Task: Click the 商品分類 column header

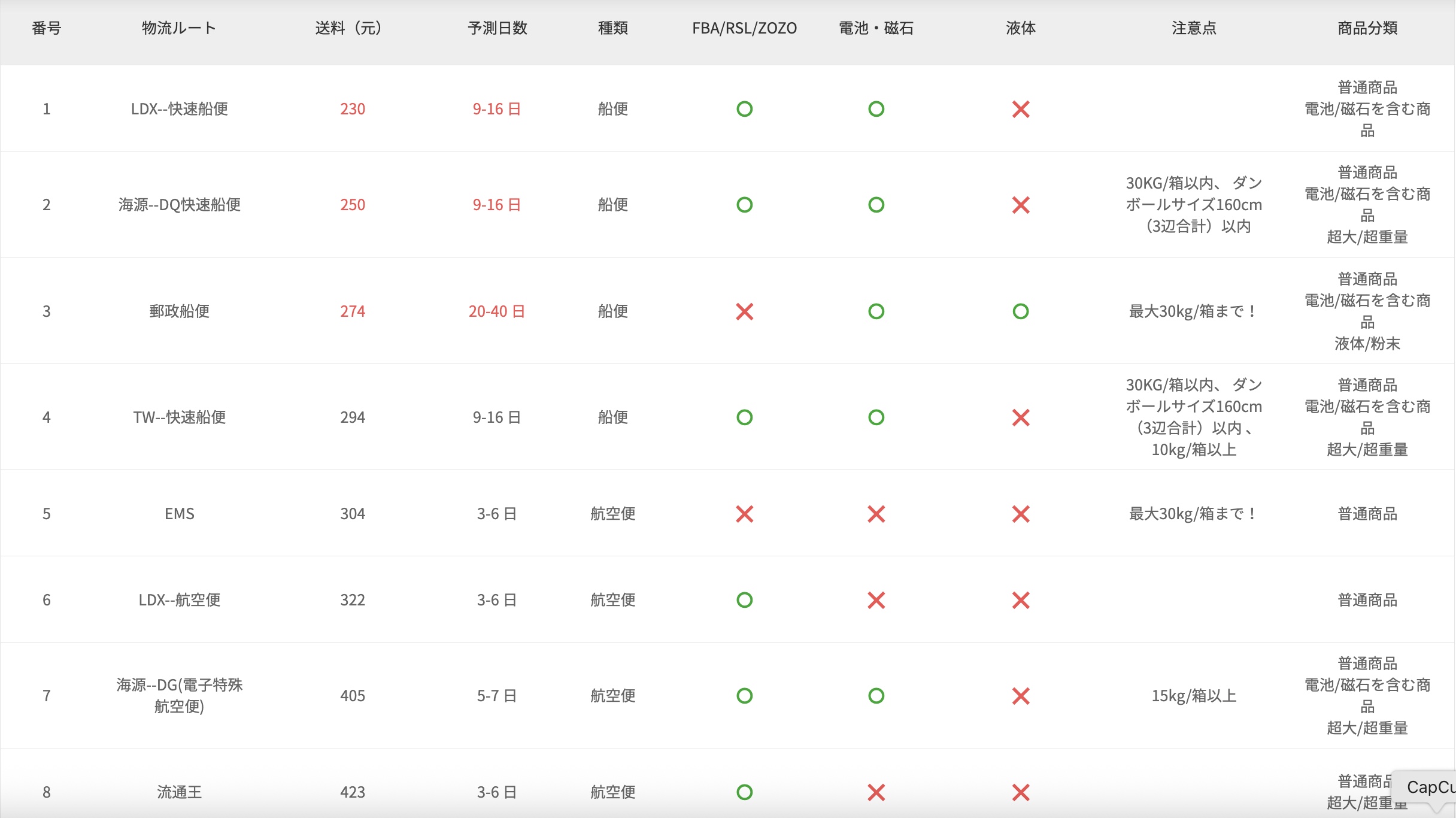Action: click(1367, 28)
